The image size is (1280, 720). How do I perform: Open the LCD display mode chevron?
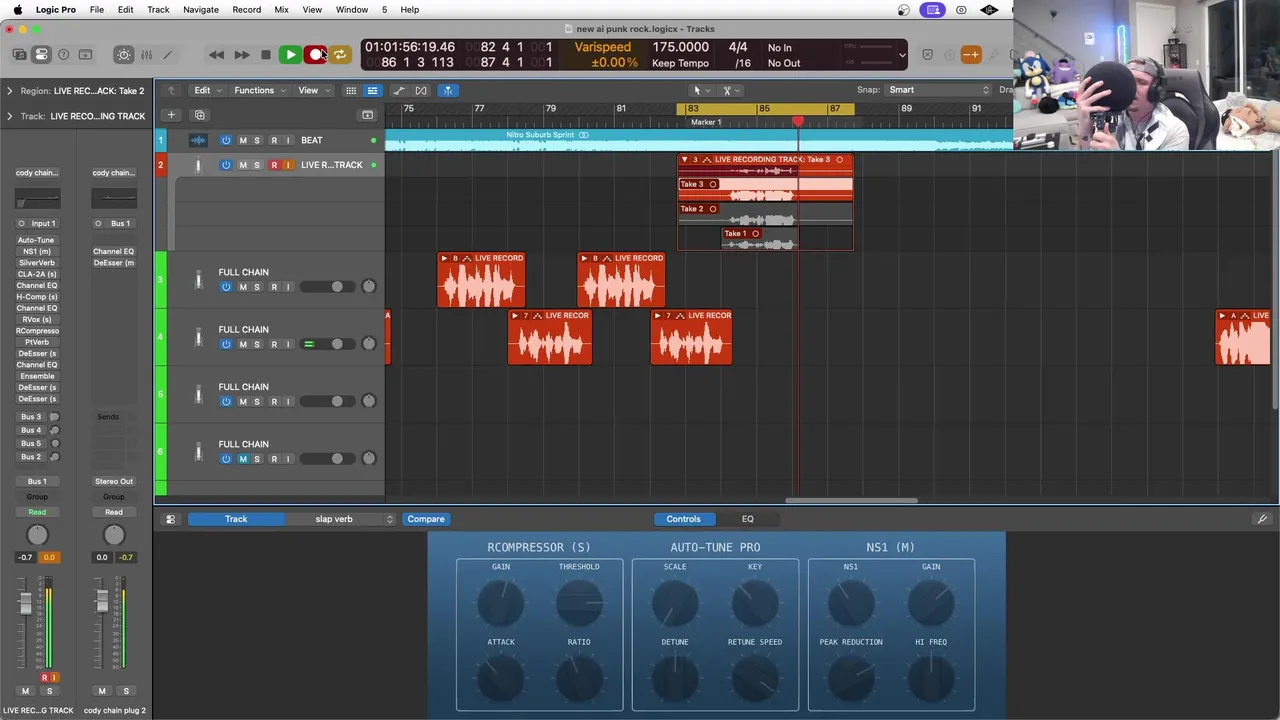tap(902, 55)
